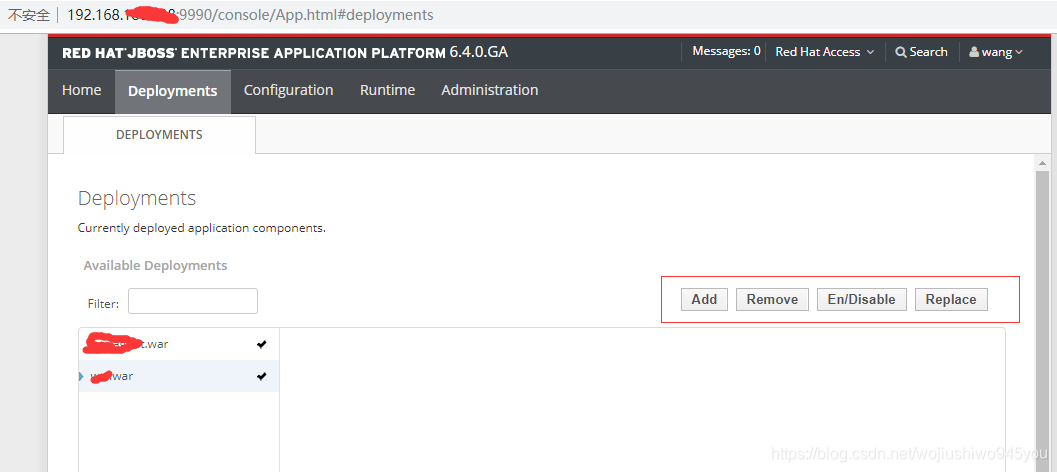The width and height of the screenshot is (1057, 472).
Task: Open the wang user menu
Action: pos(996,52)
